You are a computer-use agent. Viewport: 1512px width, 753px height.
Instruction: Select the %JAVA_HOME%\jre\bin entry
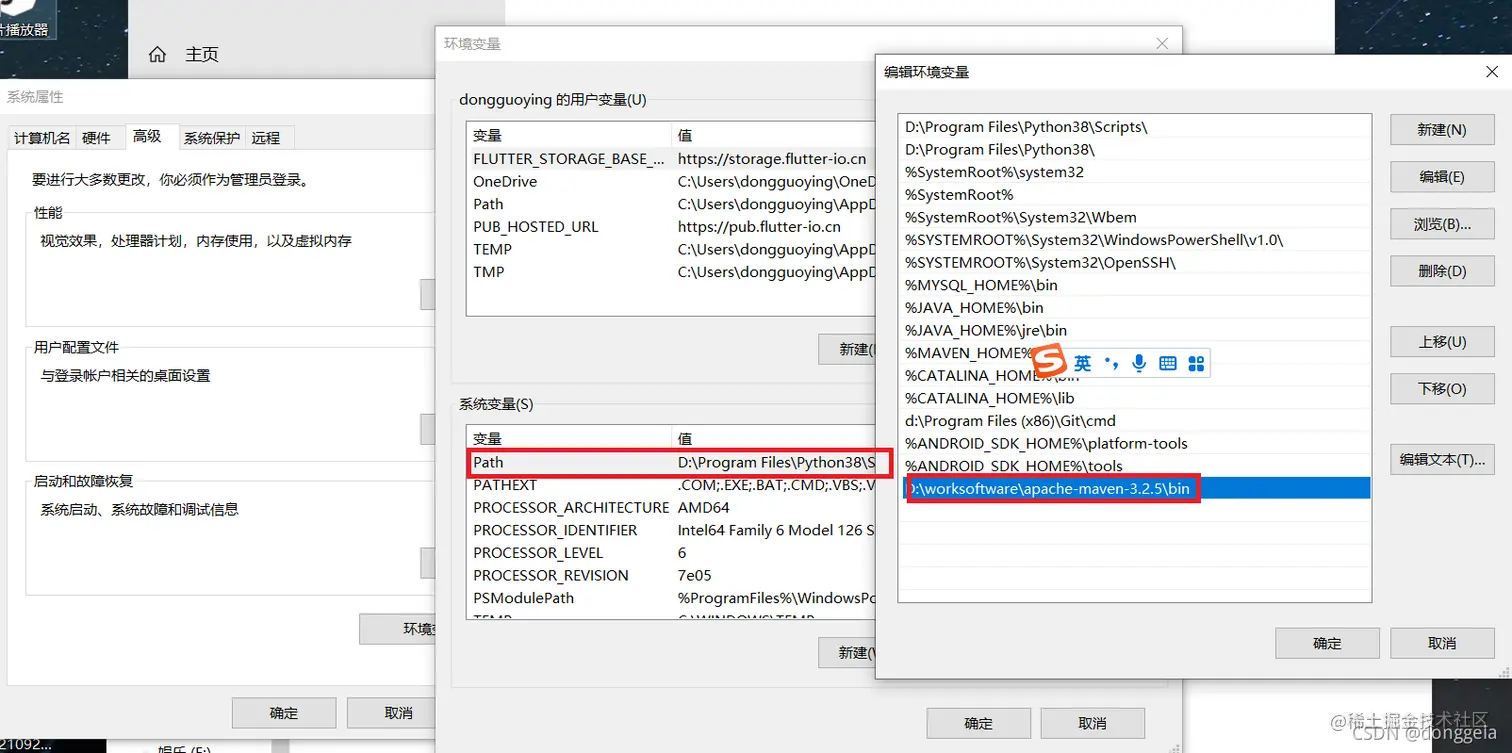[1134, 330]
